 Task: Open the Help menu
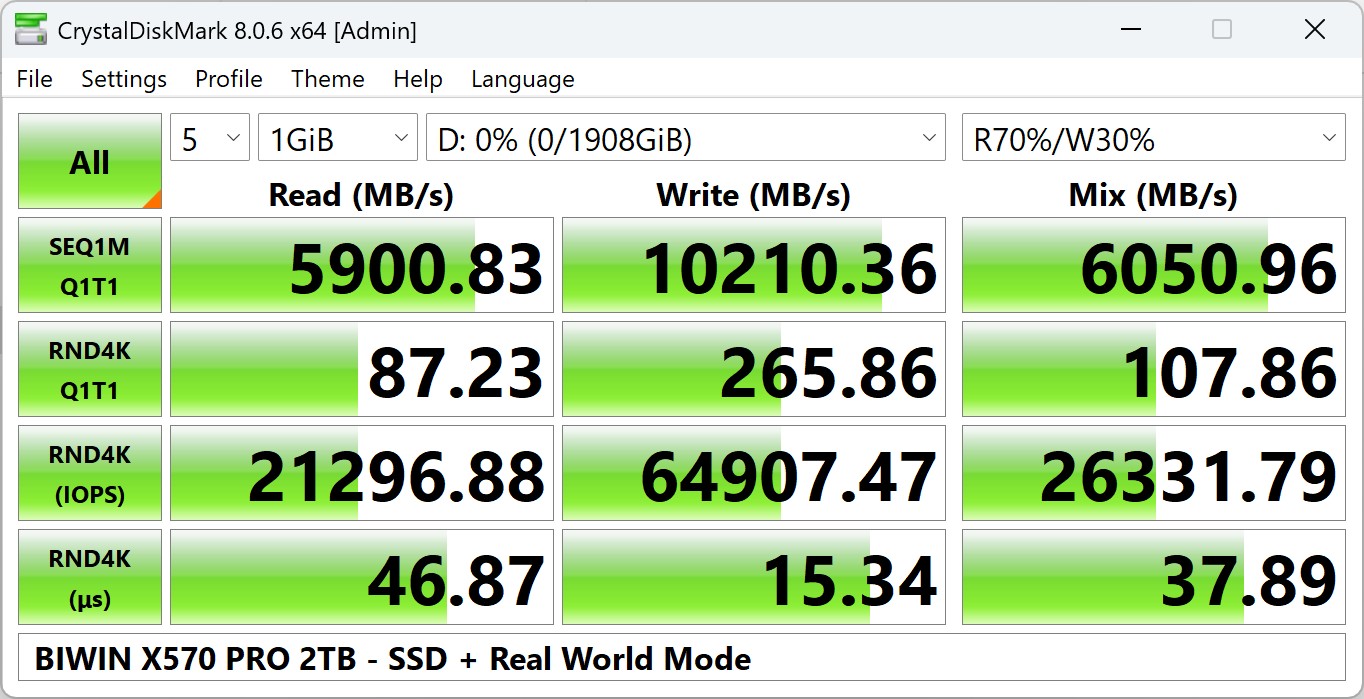pos(418,79)
